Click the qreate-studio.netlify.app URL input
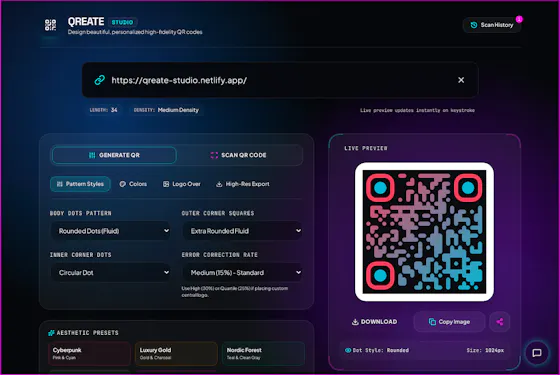560x375 pixels. click(x=280, y=80)
